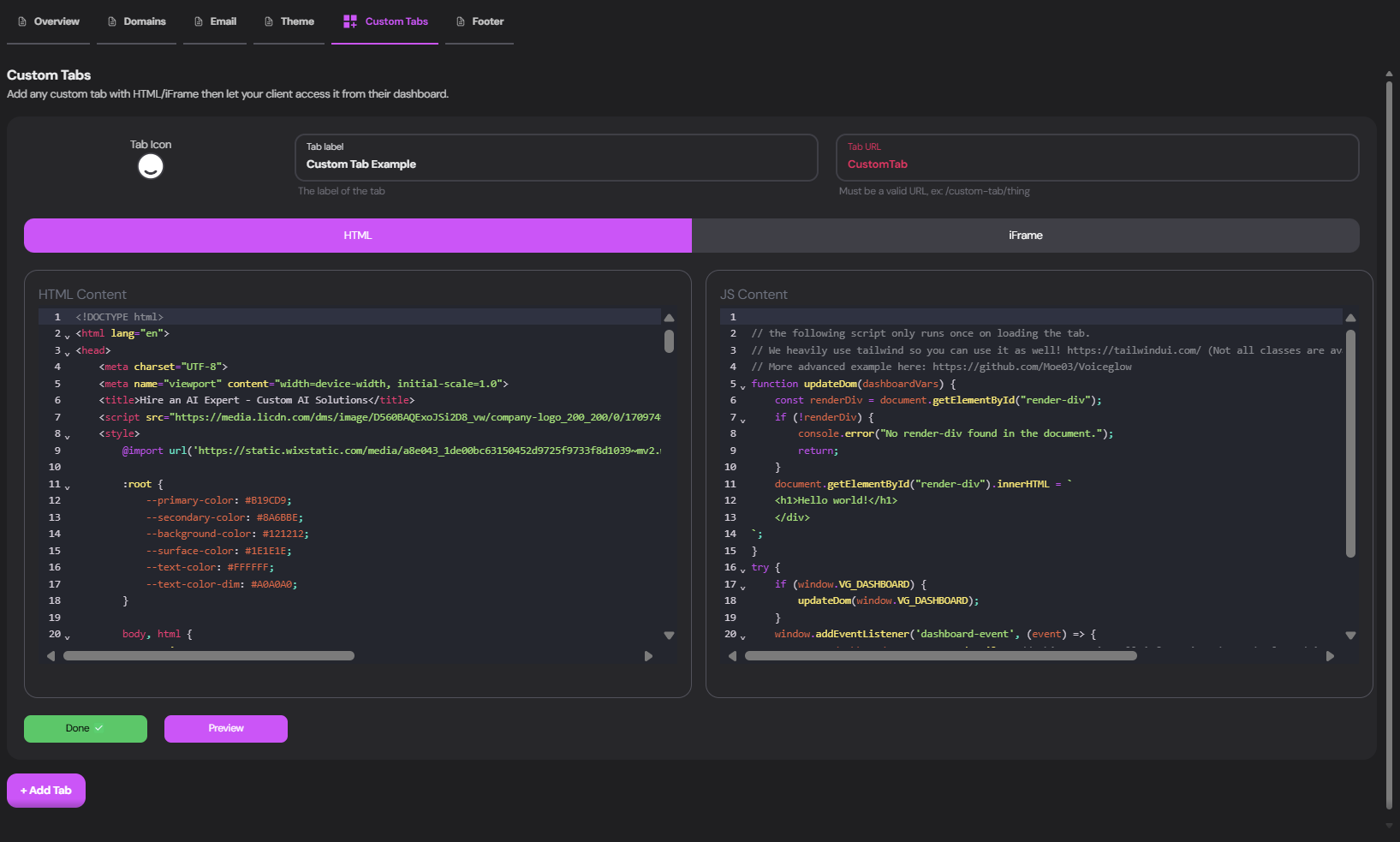Click the Done button

point(85,728)
